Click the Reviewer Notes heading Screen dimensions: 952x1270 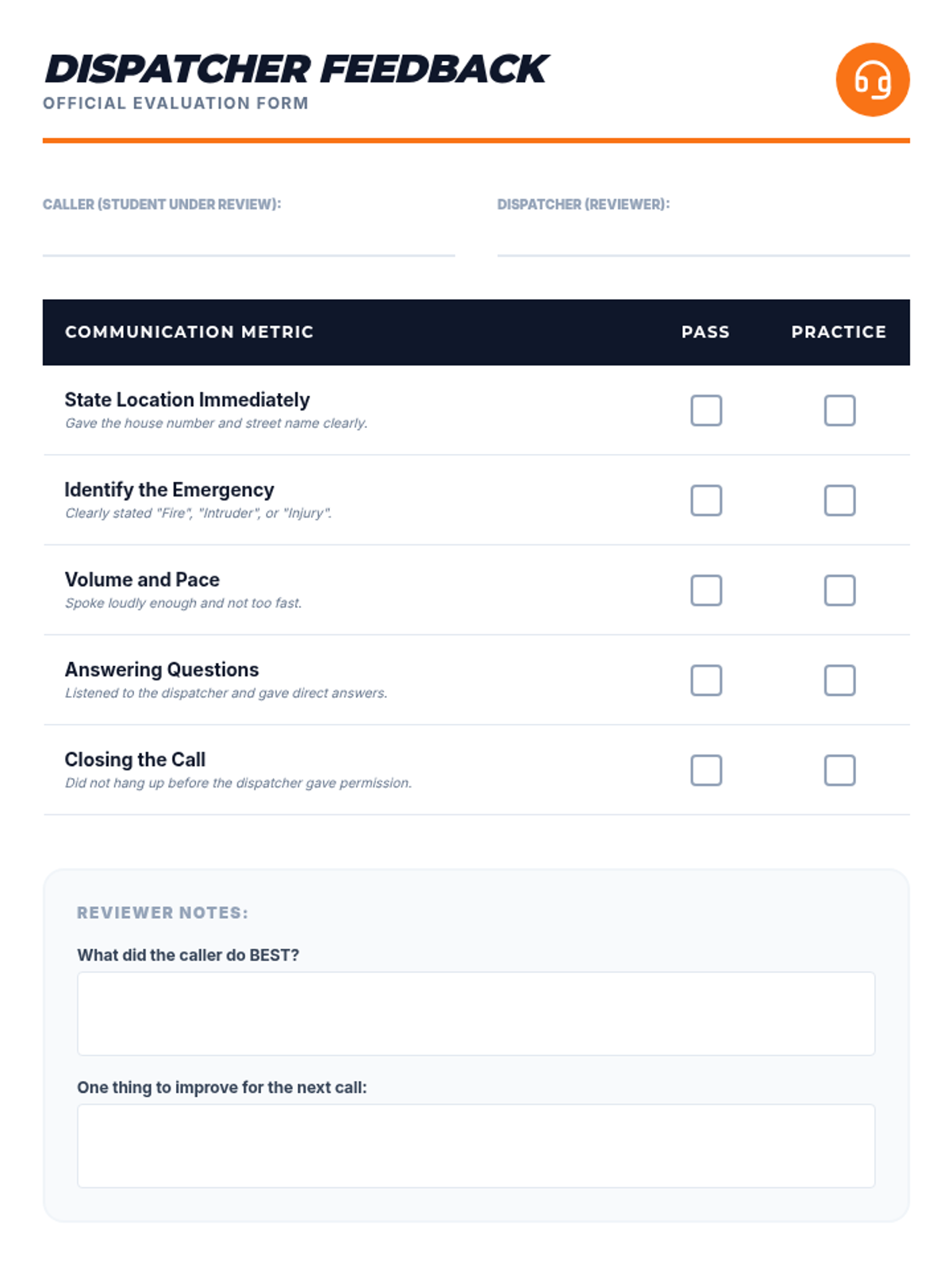coord(163,913)
